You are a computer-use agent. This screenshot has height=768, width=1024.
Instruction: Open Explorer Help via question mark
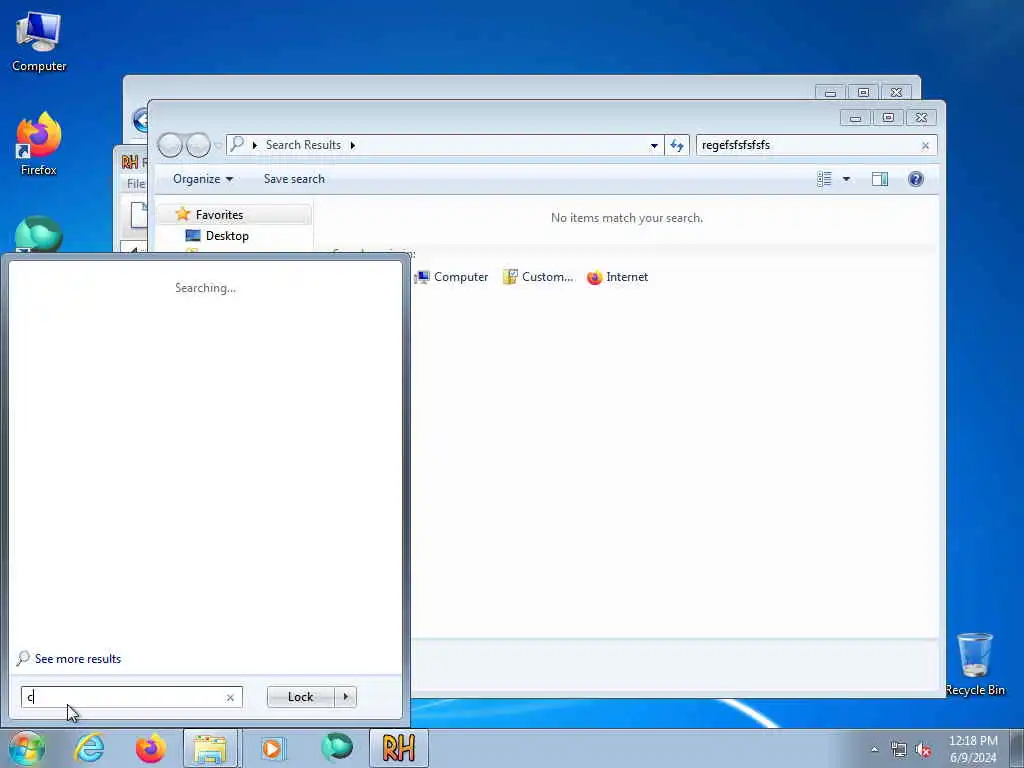pos(916,179)
